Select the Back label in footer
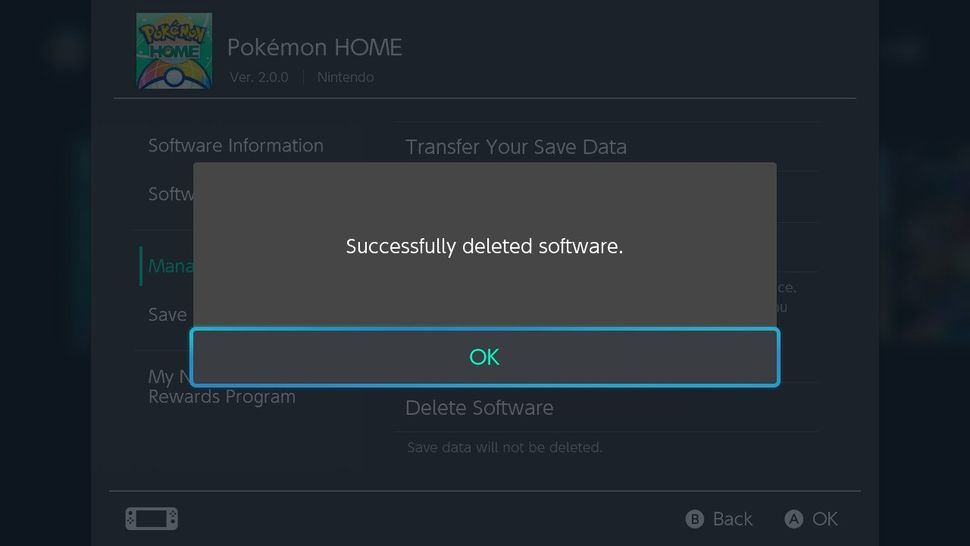Image resolution: width=970 pixels, height=546 pixels. (732, 519)
